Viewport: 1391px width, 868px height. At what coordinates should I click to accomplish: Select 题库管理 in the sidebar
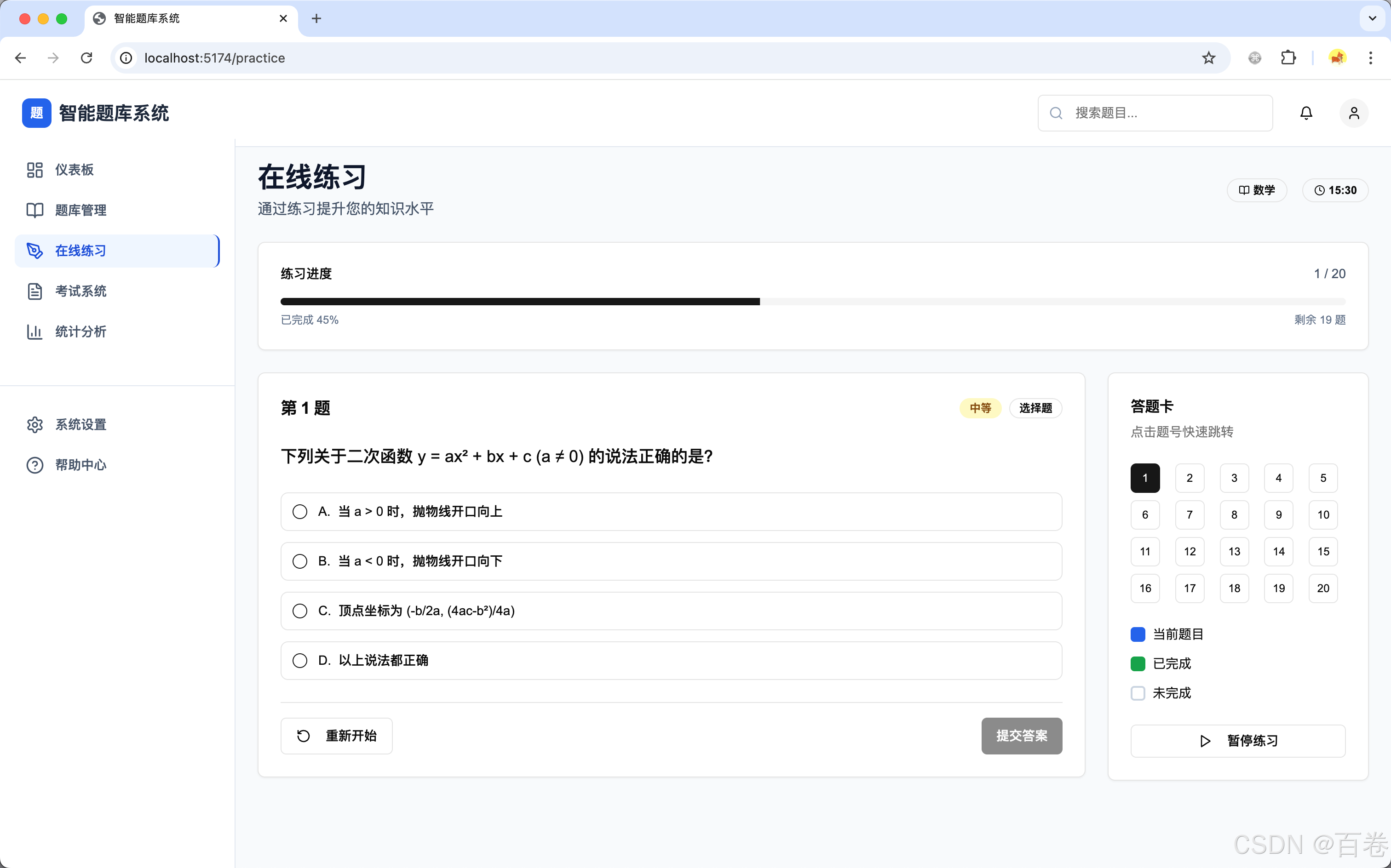click(80, 210)
